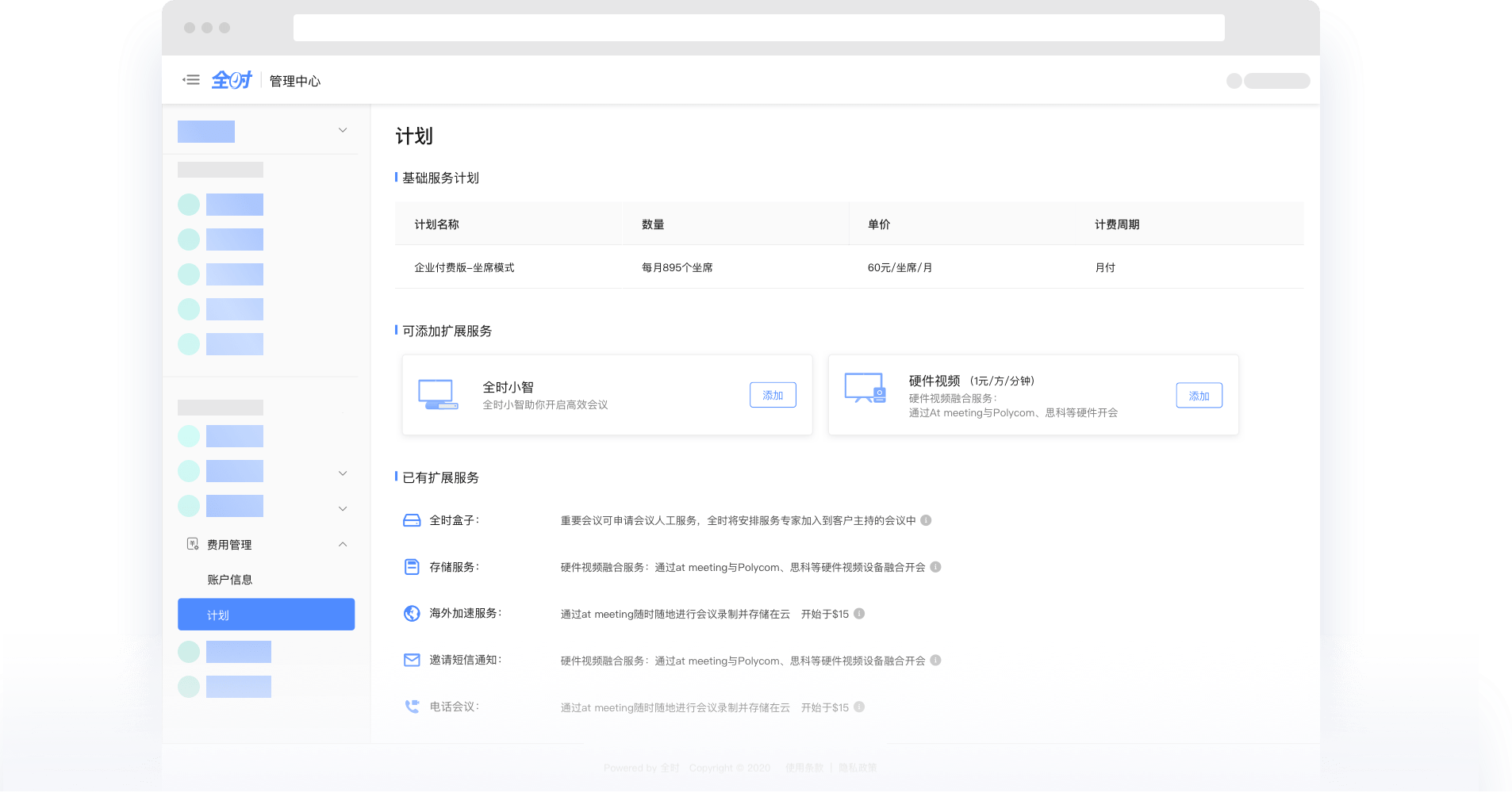The width and height of the screenshot is (1512, 793).
Task: Open info tooltip for 电话会议 description
Action: click(859, 707)
